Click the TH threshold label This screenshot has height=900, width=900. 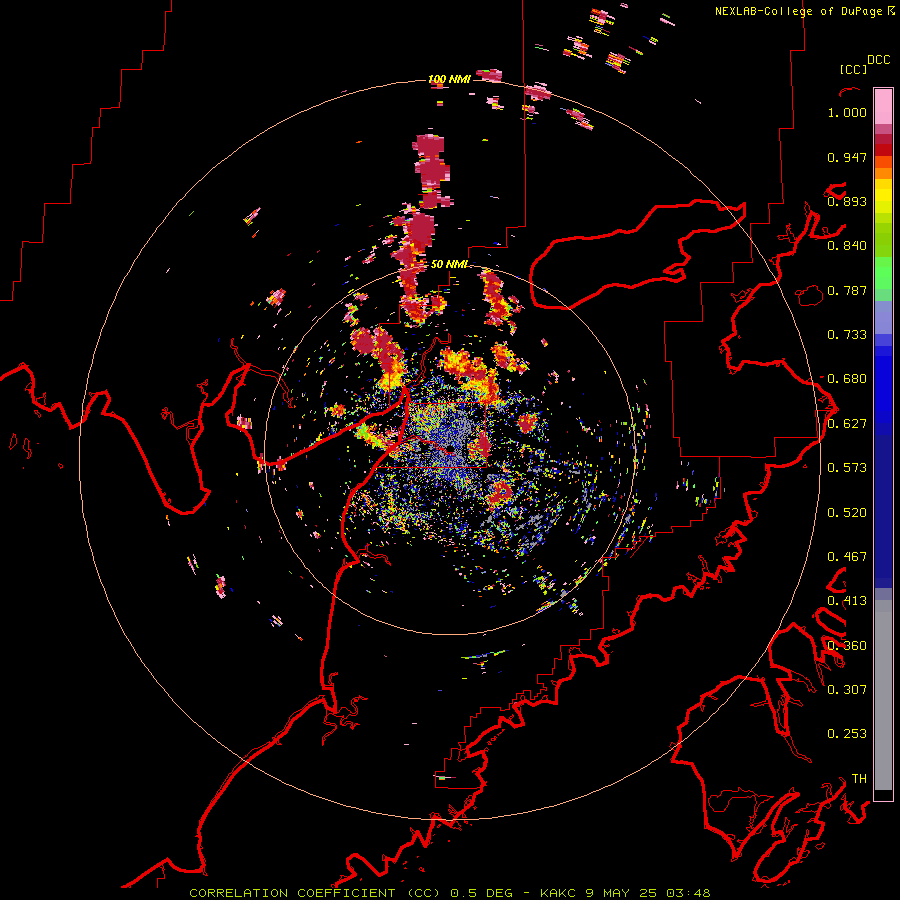859,779
